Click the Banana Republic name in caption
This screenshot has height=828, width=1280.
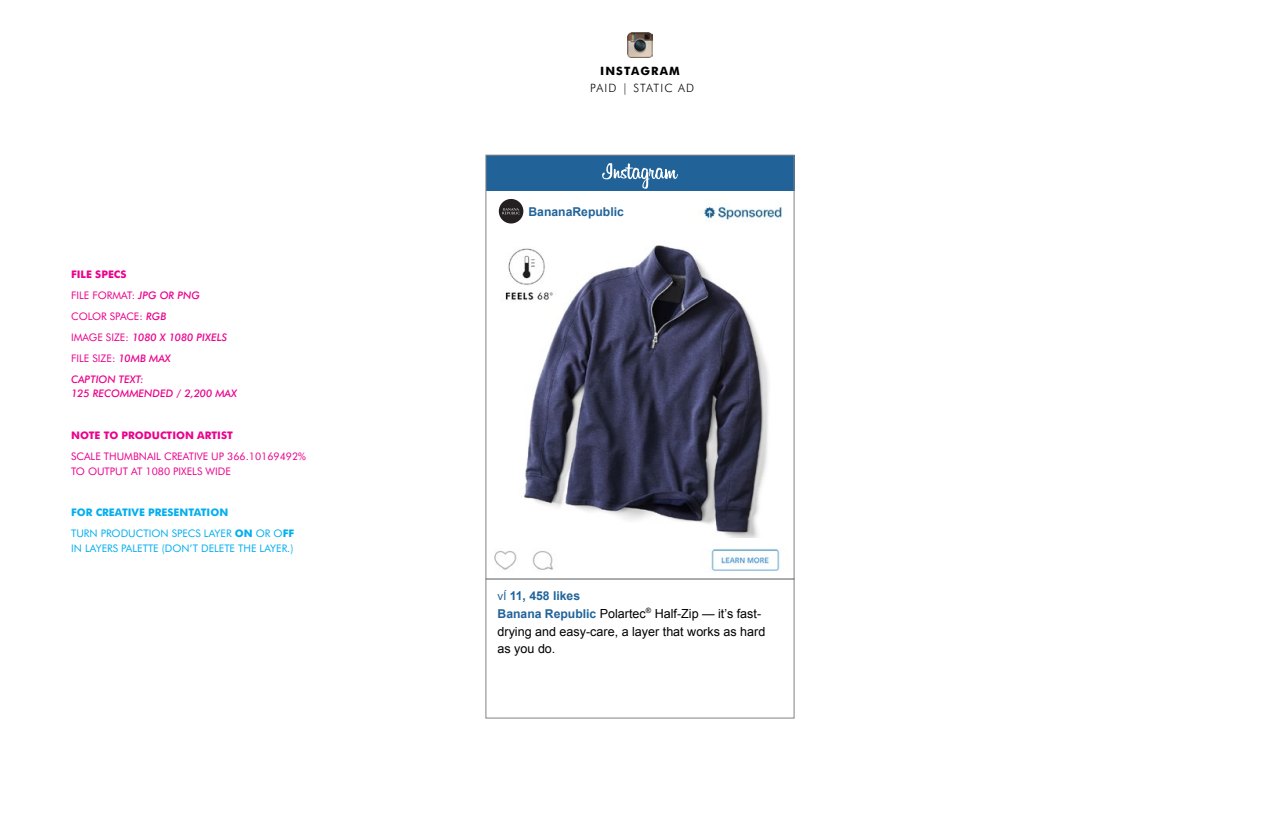[x=546, y=614]
